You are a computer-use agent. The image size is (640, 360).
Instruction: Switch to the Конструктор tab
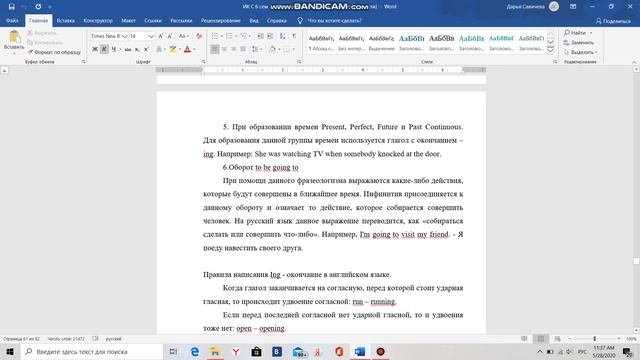pos(98,20)
